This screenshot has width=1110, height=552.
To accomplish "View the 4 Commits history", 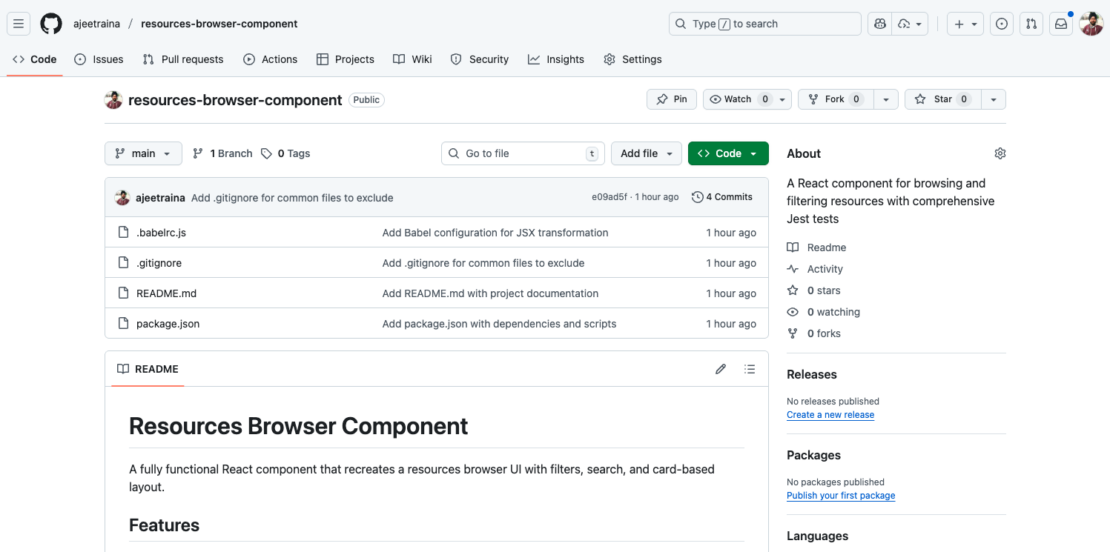I will coord(722,197).
